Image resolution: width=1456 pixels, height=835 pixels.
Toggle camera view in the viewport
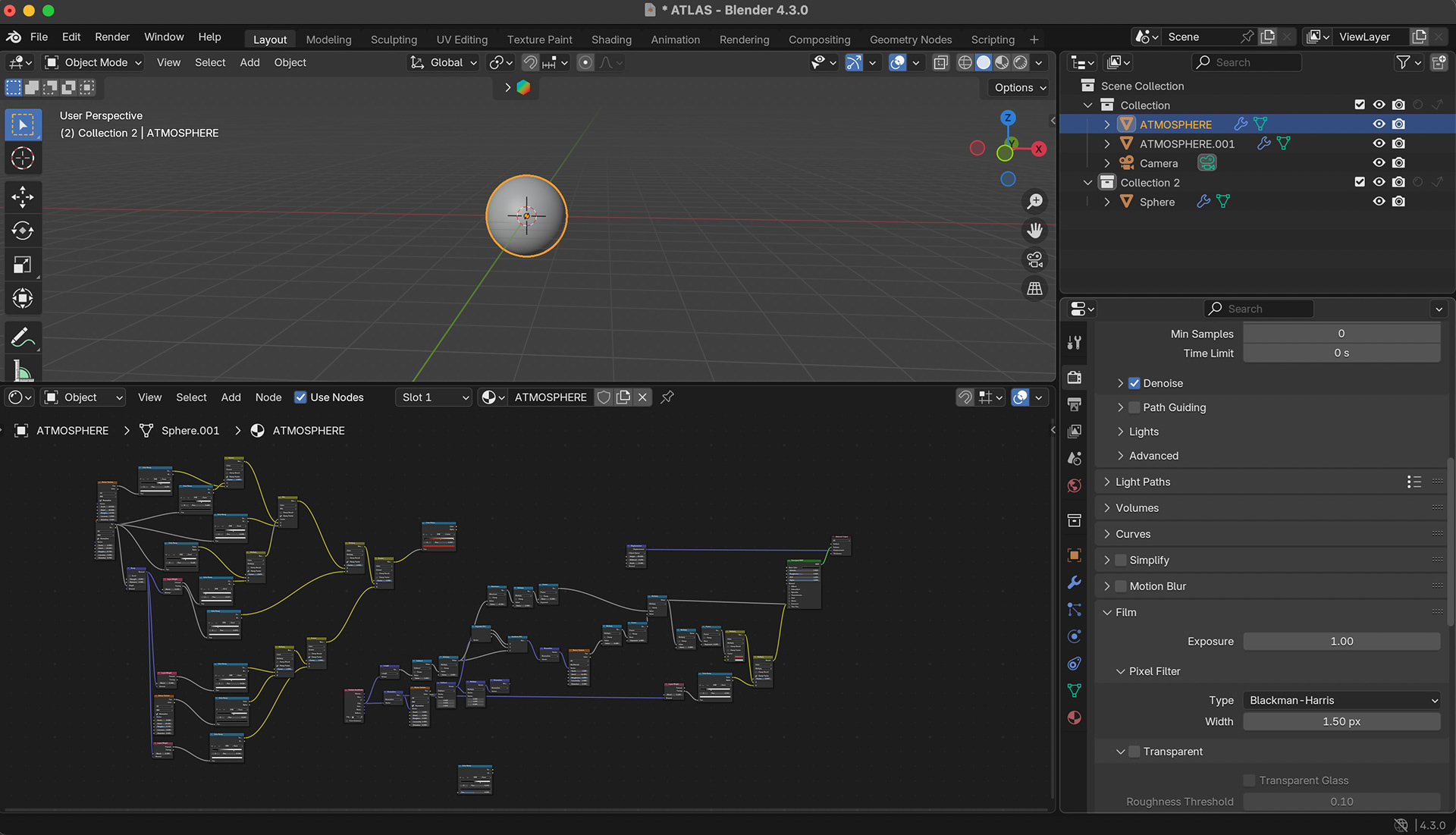coord(1034,259)
